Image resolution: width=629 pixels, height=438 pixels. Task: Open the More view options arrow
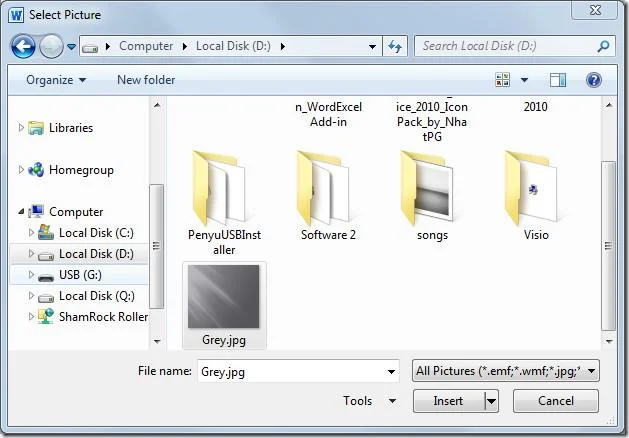pyautogui.click(x=524, y=80)
